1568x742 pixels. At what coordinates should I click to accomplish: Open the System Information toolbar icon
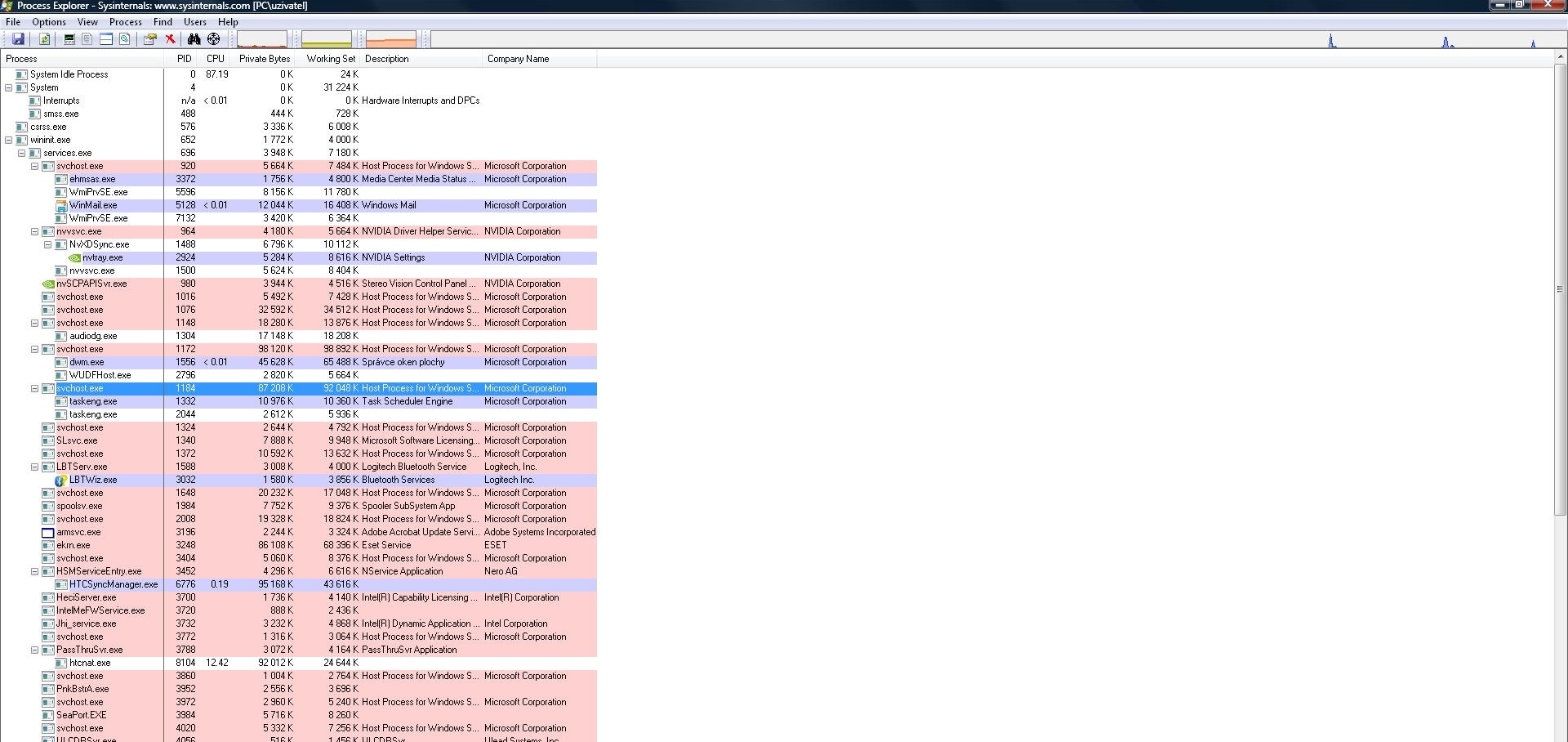[x=69, y=39]
